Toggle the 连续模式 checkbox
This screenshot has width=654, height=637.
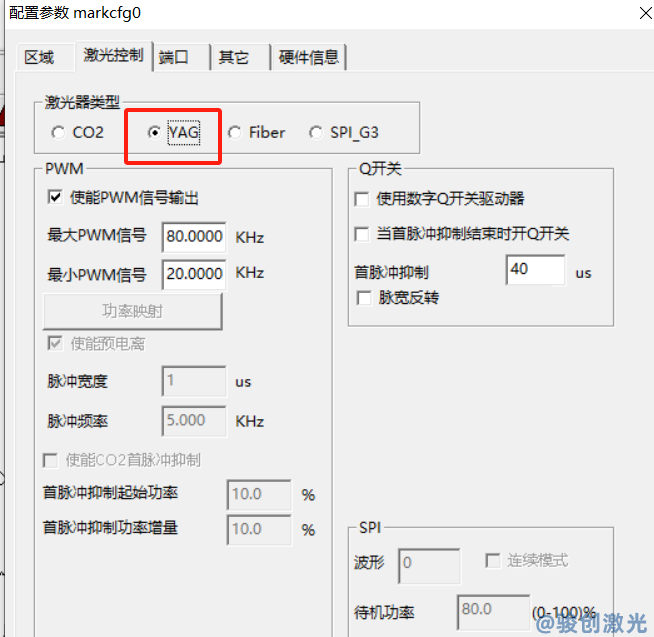pyautogui.click(x=493, y=560)
